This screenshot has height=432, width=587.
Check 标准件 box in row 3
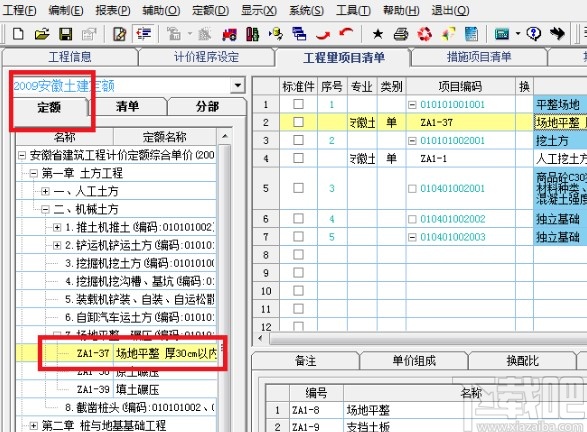[298, 140]
